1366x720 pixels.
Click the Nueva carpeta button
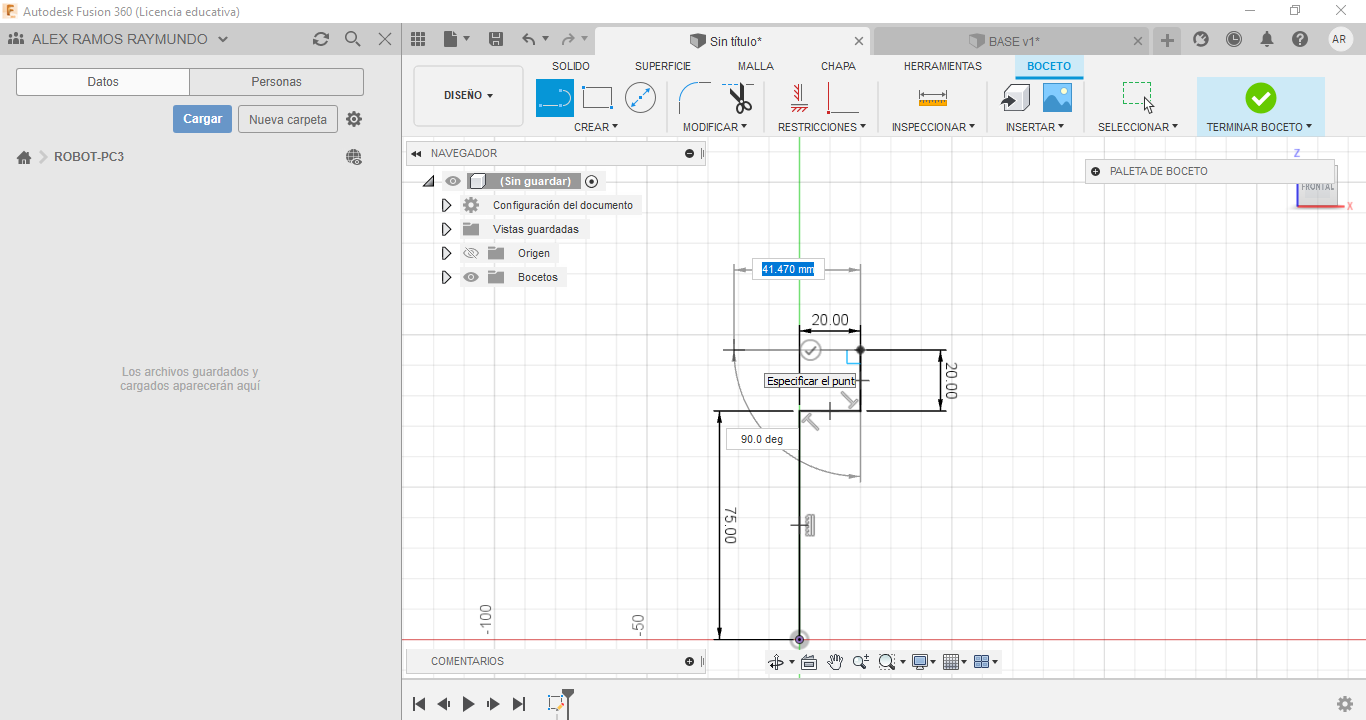pos(288,119)
